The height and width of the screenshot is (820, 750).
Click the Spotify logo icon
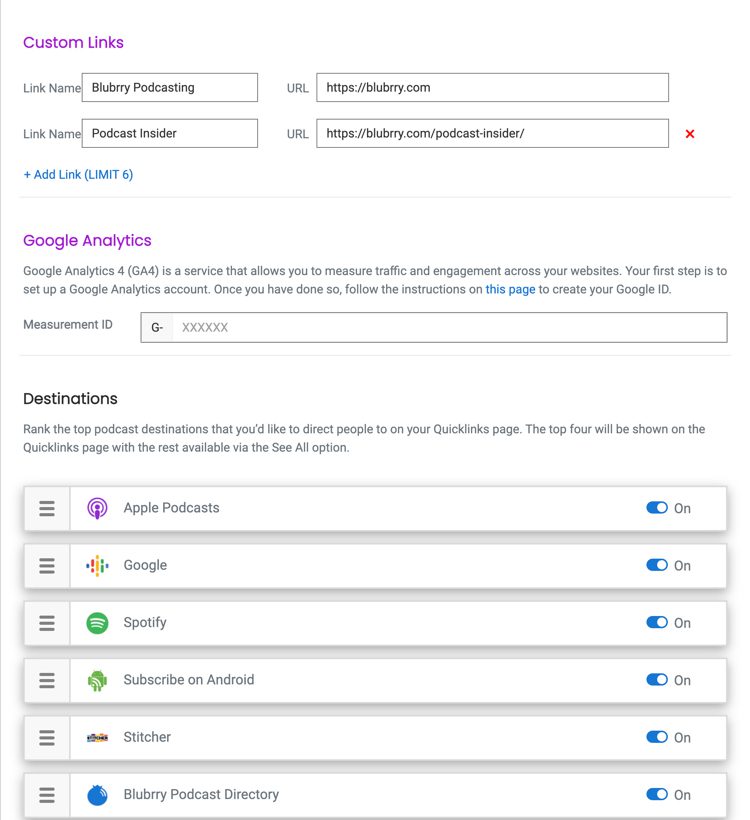pyautogui.click(x=97, y=623)
